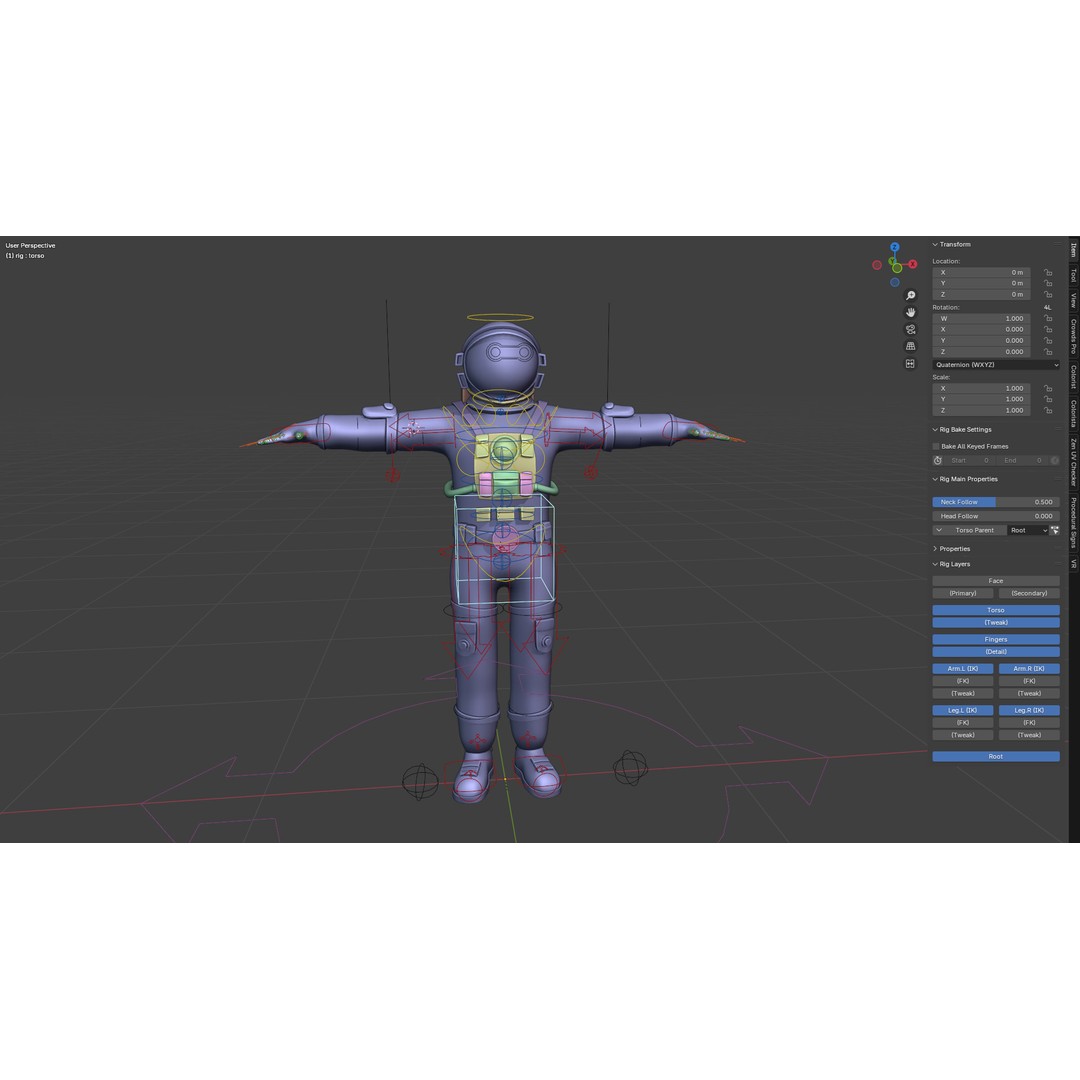Click the Toggle Local View icon
Image resolution: width=1080 pixels, height=1080 pixels.
(909, 362)
